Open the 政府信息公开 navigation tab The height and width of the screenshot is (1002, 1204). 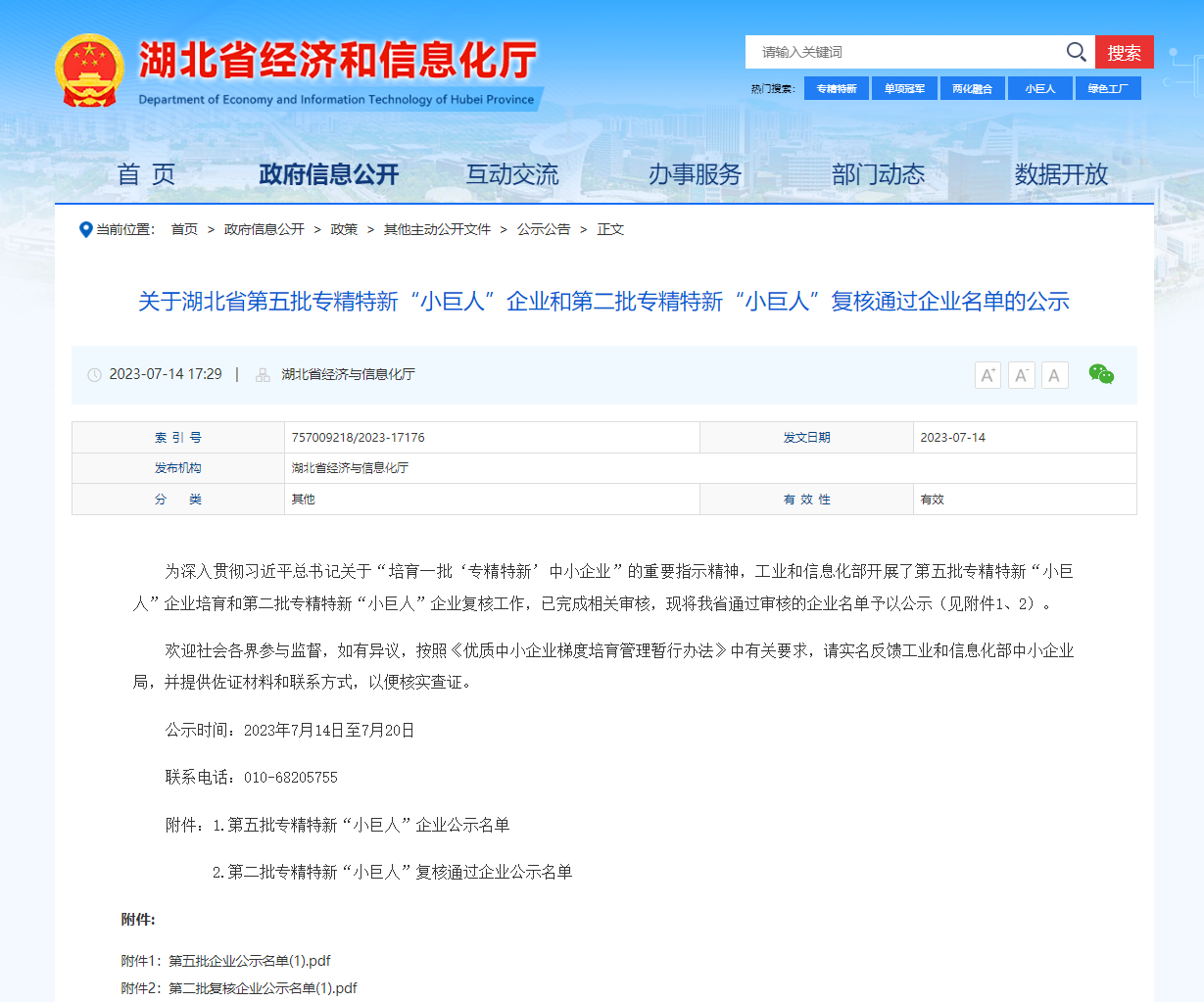pos(329,174)
